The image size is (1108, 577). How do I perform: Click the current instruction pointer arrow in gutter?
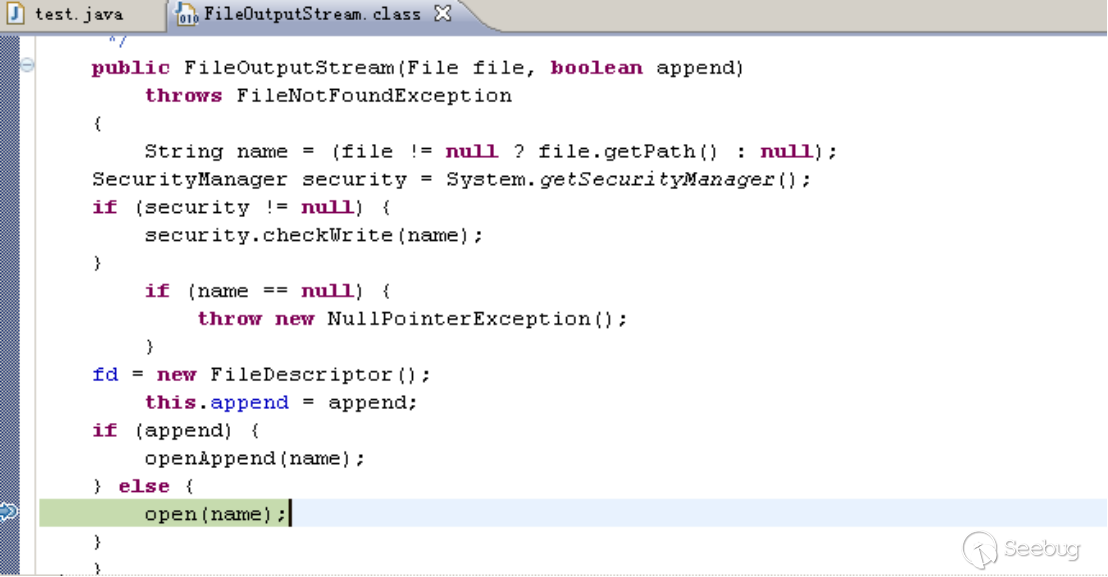(8, 511)
